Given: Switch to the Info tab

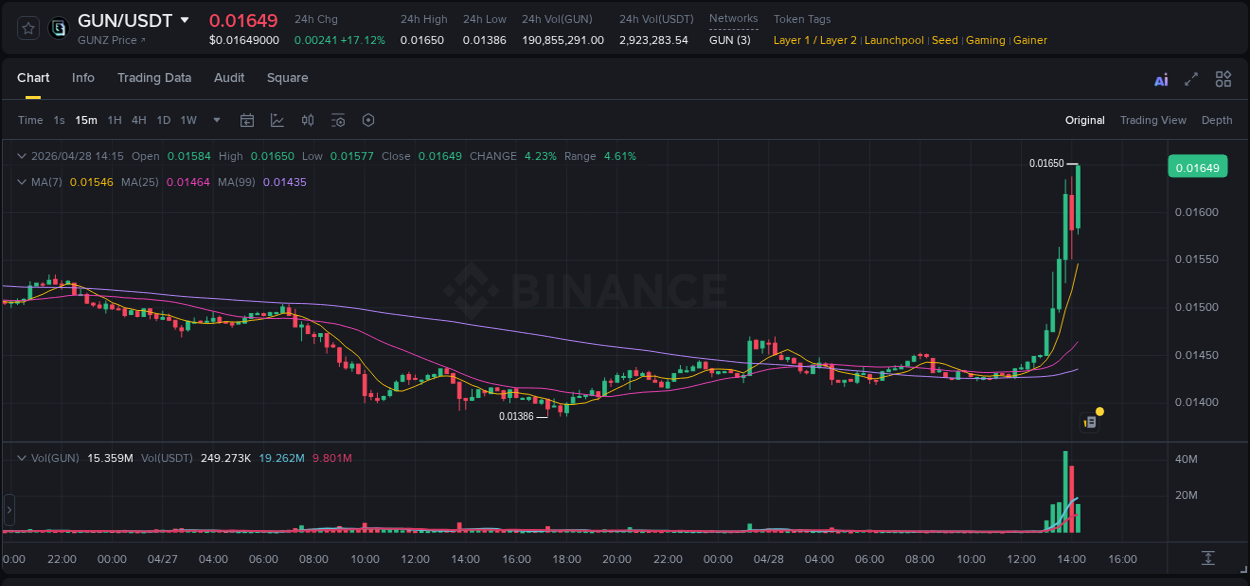Looking at the screenshot, I should (x=83, y=78).
